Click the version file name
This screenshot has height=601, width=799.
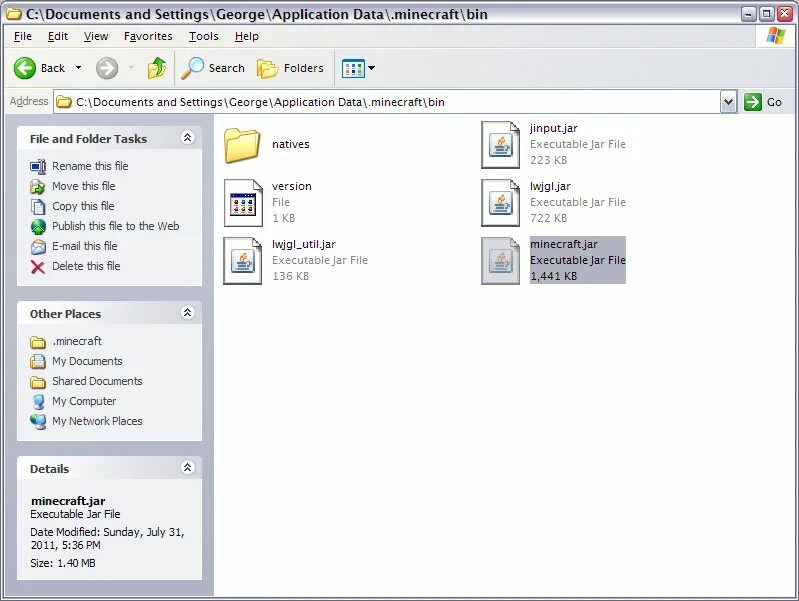pyautogui.click(x=291, y=186)
